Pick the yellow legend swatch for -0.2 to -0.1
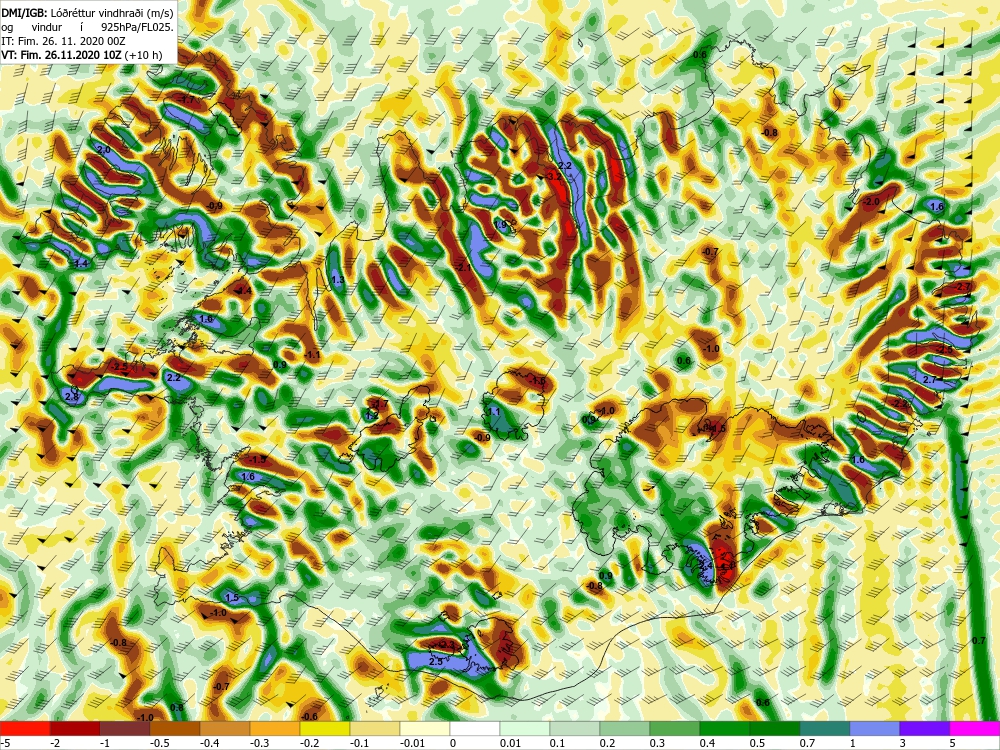This screenshot has width=1000, height=750. 325,728
